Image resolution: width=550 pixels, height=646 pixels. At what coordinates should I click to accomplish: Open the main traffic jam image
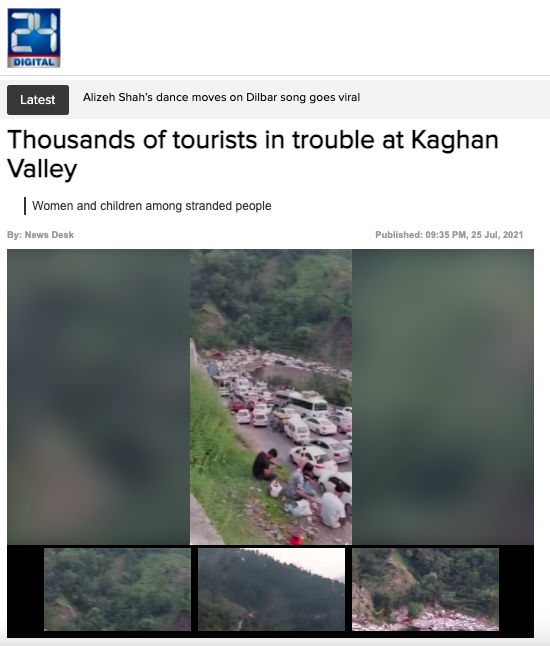point(271,397)
